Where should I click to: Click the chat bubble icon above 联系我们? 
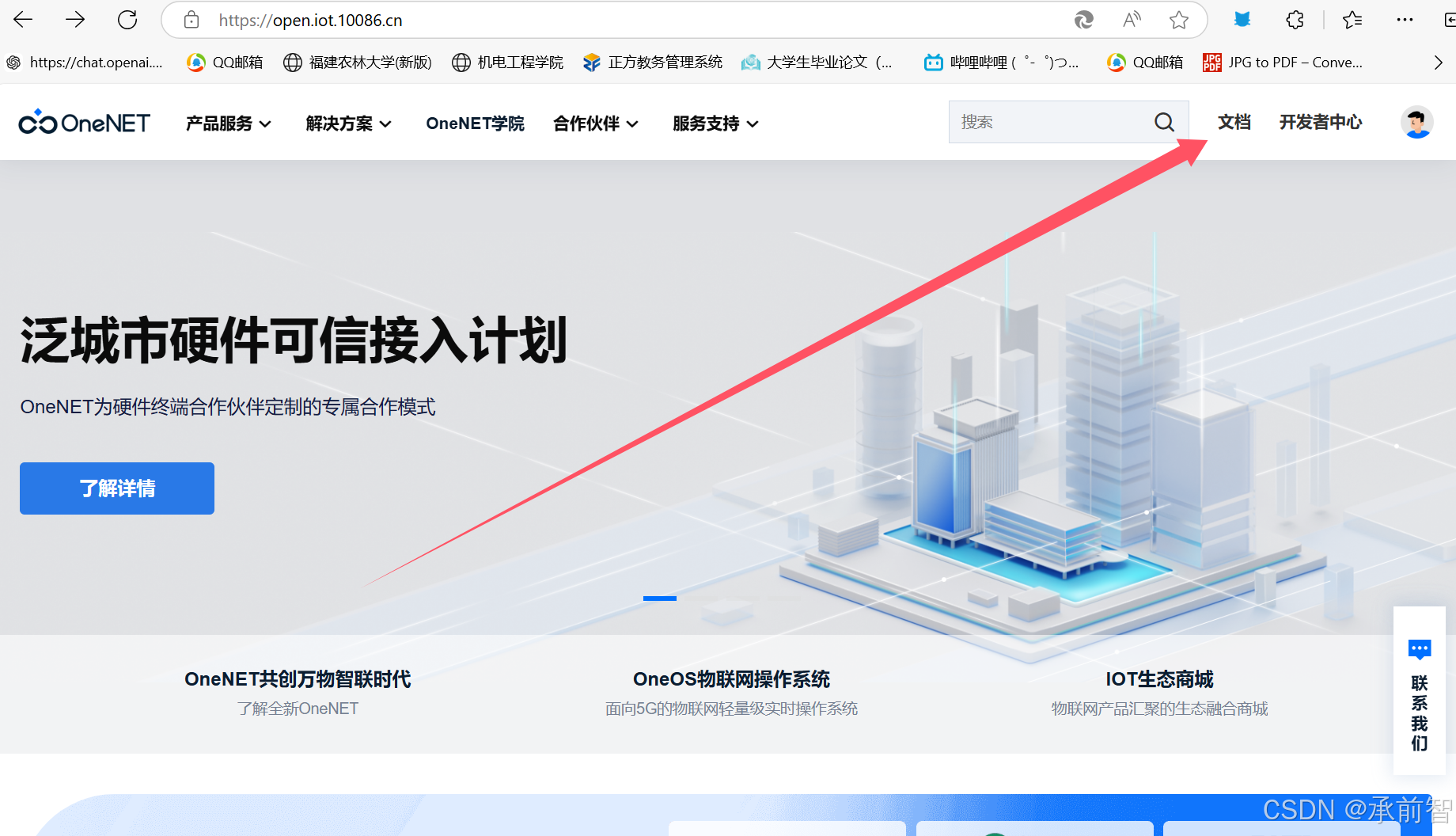(x=1420, y=650)
